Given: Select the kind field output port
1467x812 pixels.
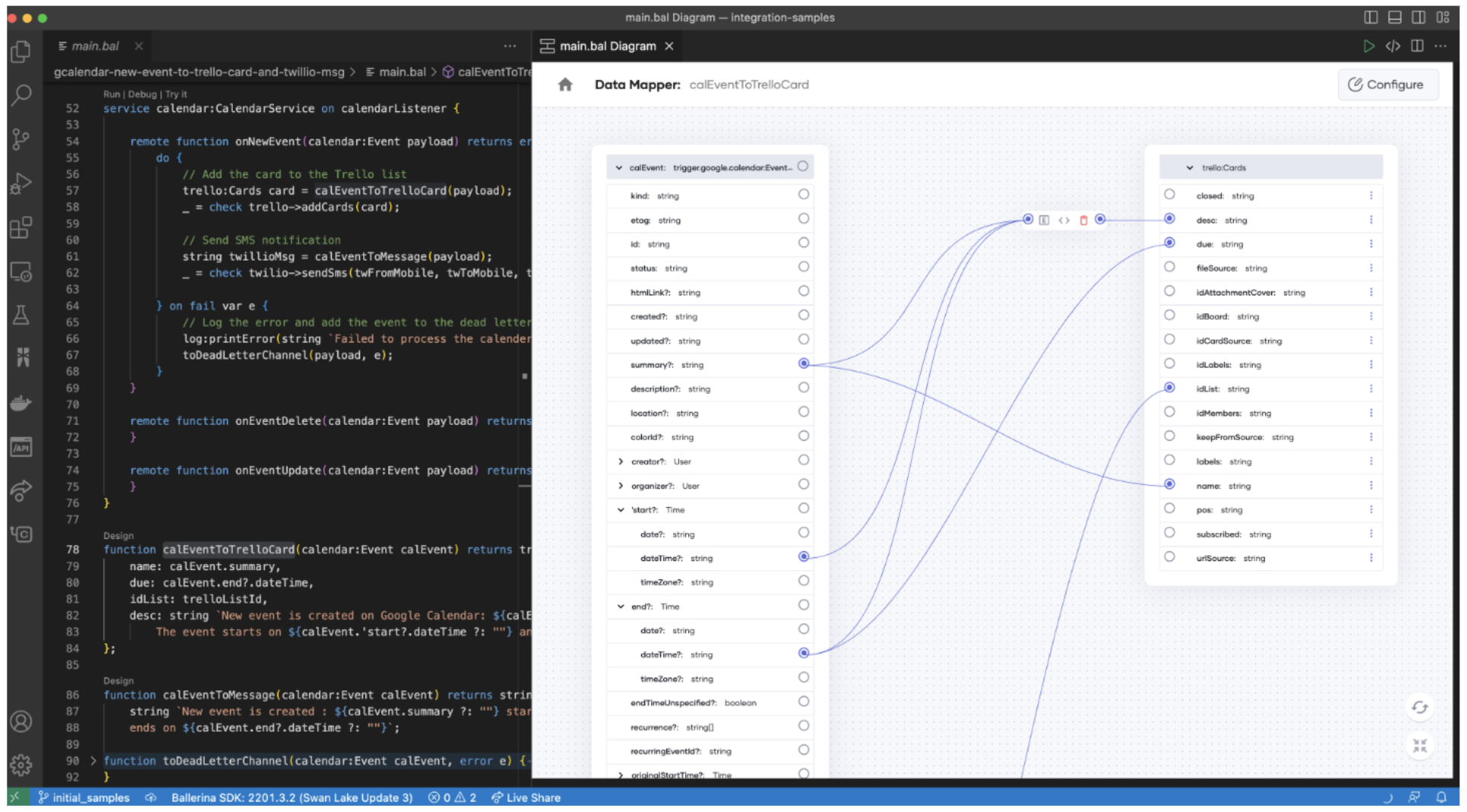Looking at the screenshot, I should tap(803, 195).
